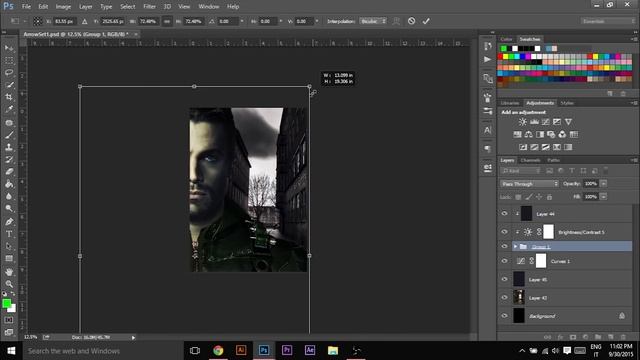Hide the Background layer eye
Image resolution: width=640 pixels, height=360 pixels.
coord(504,316)
